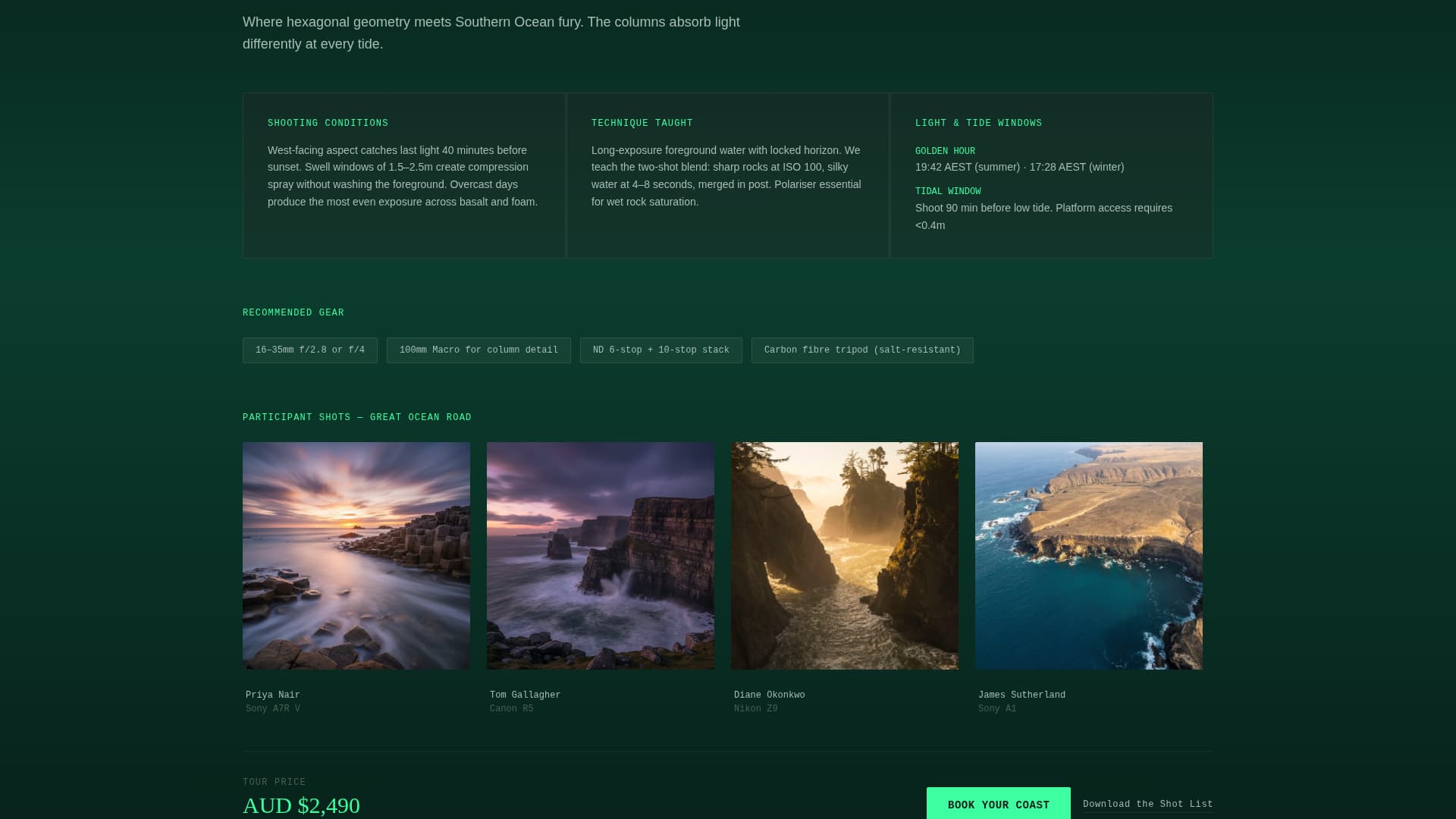Image resolution: width=1456 pixels, height=819 pixels.
Task: Click the BOOK YOUR COAST button
Action: [998, 804]
